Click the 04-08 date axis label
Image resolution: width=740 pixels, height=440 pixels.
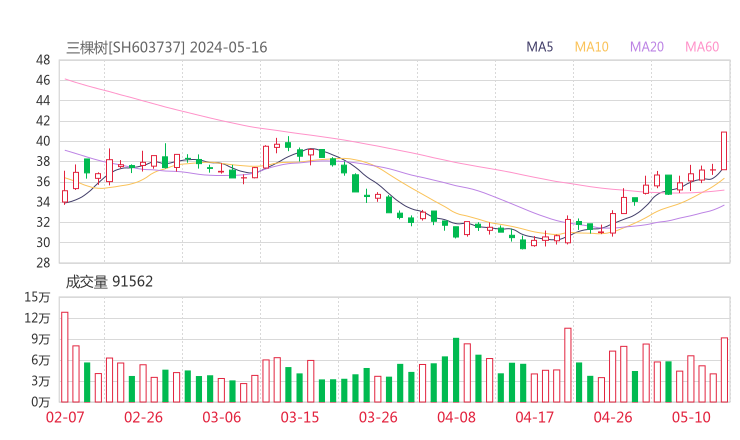pyautogui.click(x=456, y=417)
